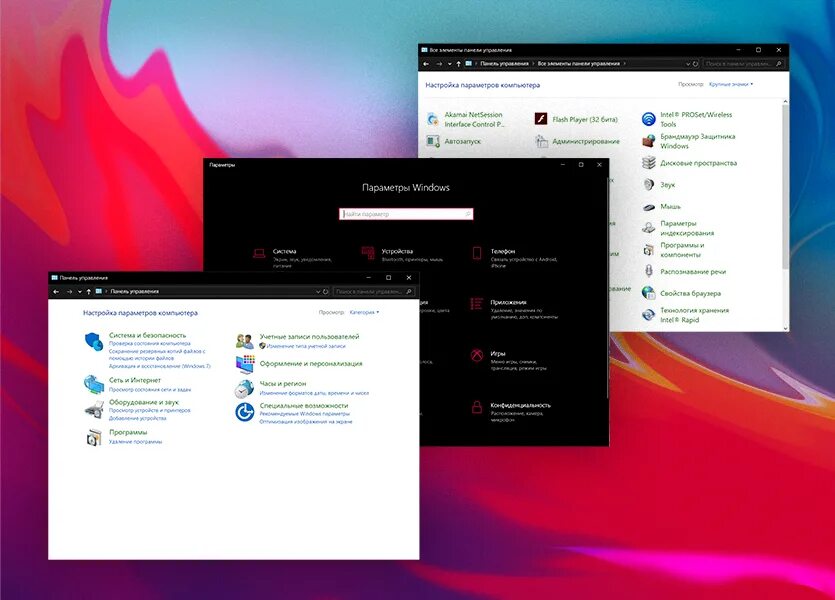835x600 pixels.
Task: Open Архивация и восстановление (Windows 7) link
Action: pyautogui.click(x=160, y=366)
